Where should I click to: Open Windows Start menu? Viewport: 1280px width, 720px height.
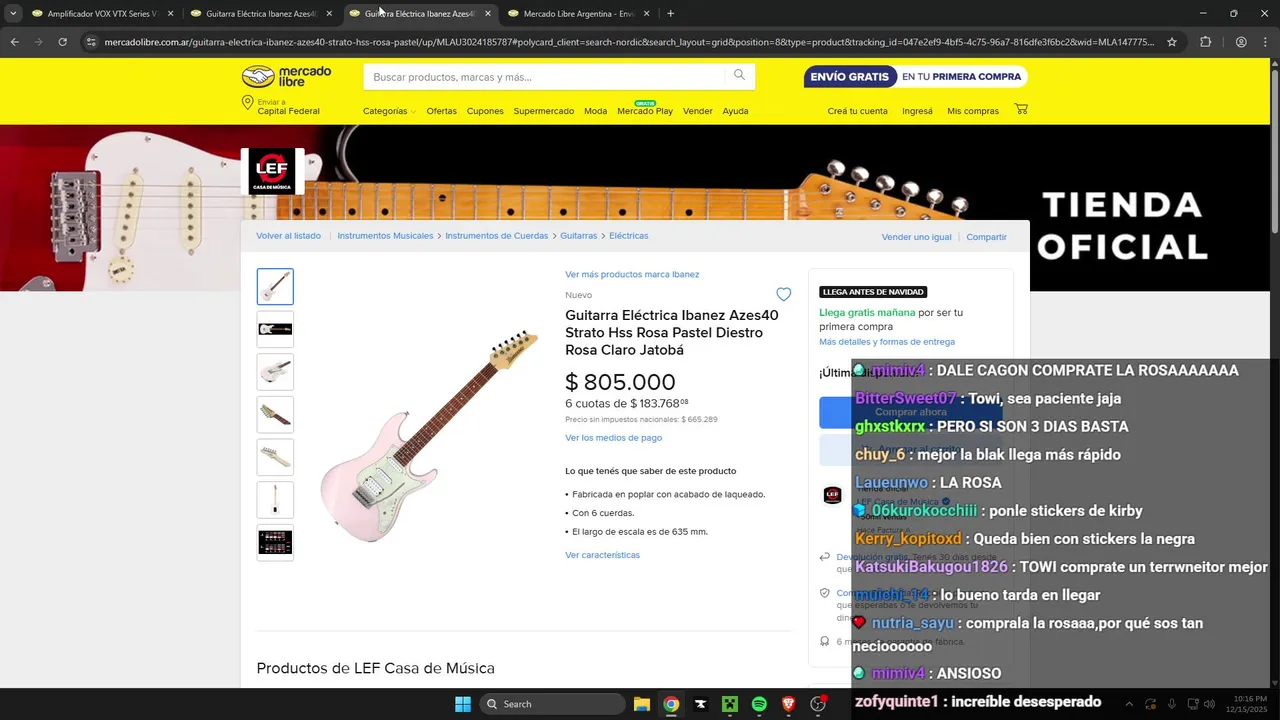(x=463, y=704)
